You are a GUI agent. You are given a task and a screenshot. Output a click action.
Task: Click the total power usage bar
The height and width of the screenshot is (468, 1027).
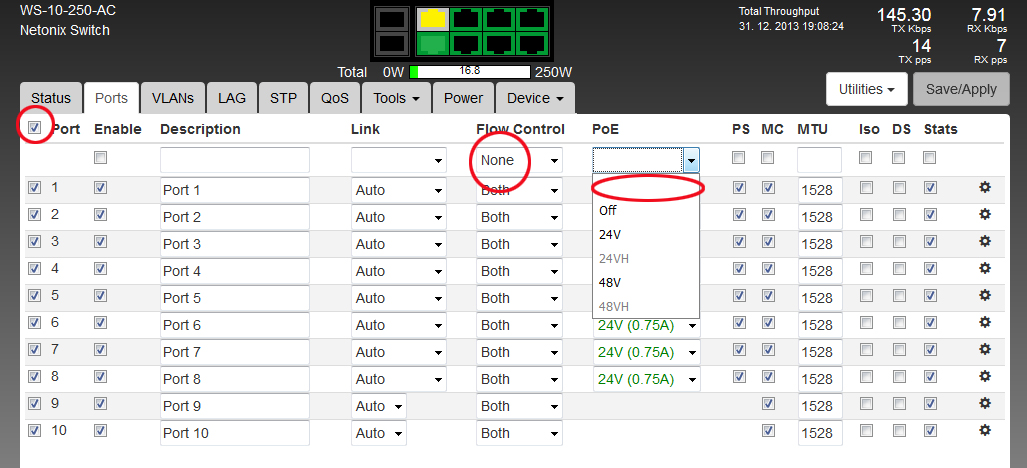click(x=468, y=72)
